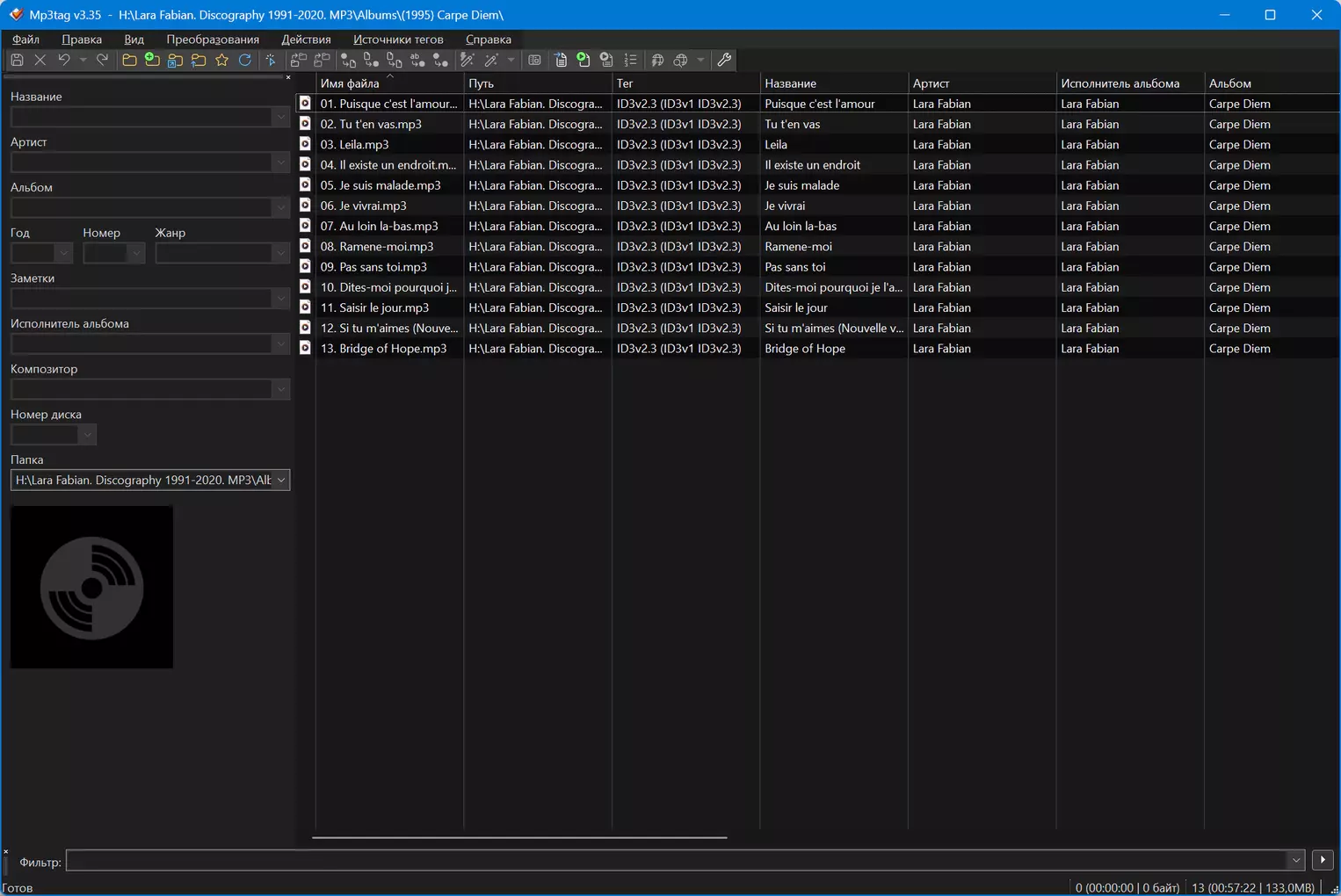Select file '13. Bridge of Hope.mp3'

[383, 349]
